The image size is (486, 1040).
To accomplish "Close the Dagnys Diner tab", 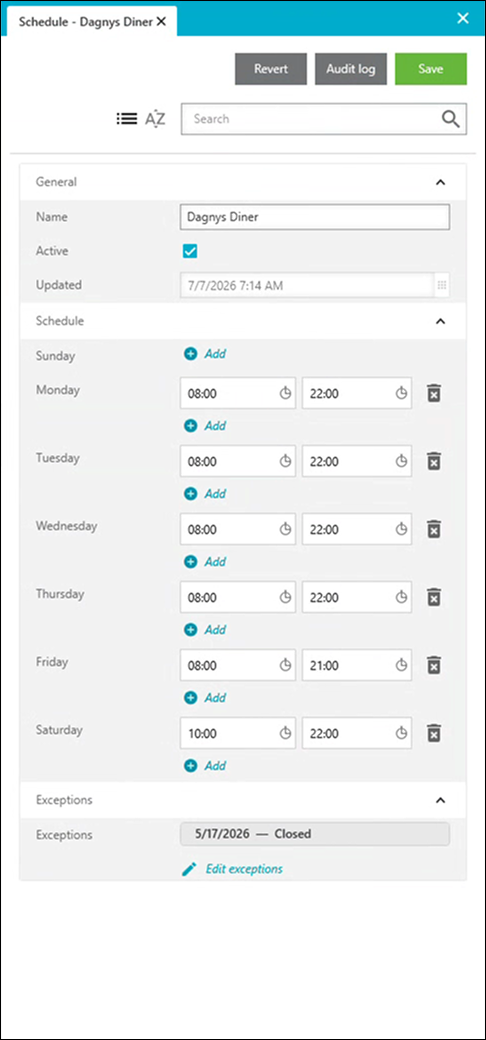I will pyautogui.click(x=161, y=22).
